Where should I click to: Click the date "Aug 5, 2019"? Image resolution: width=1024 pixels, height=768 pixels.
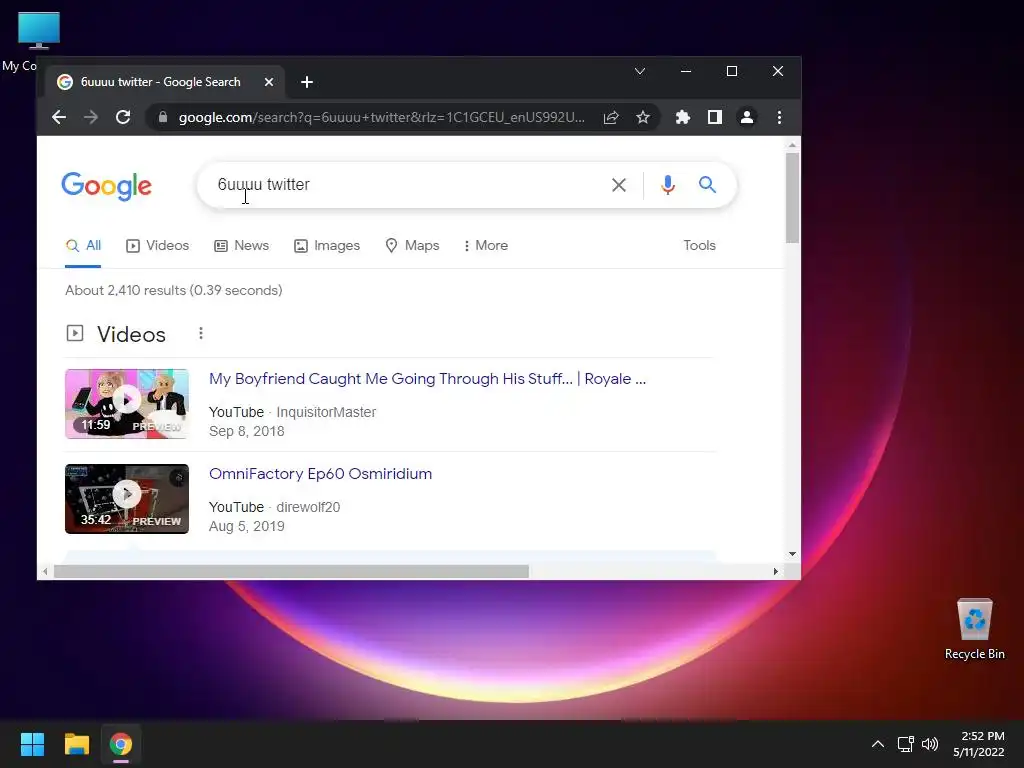coord(246,526)
